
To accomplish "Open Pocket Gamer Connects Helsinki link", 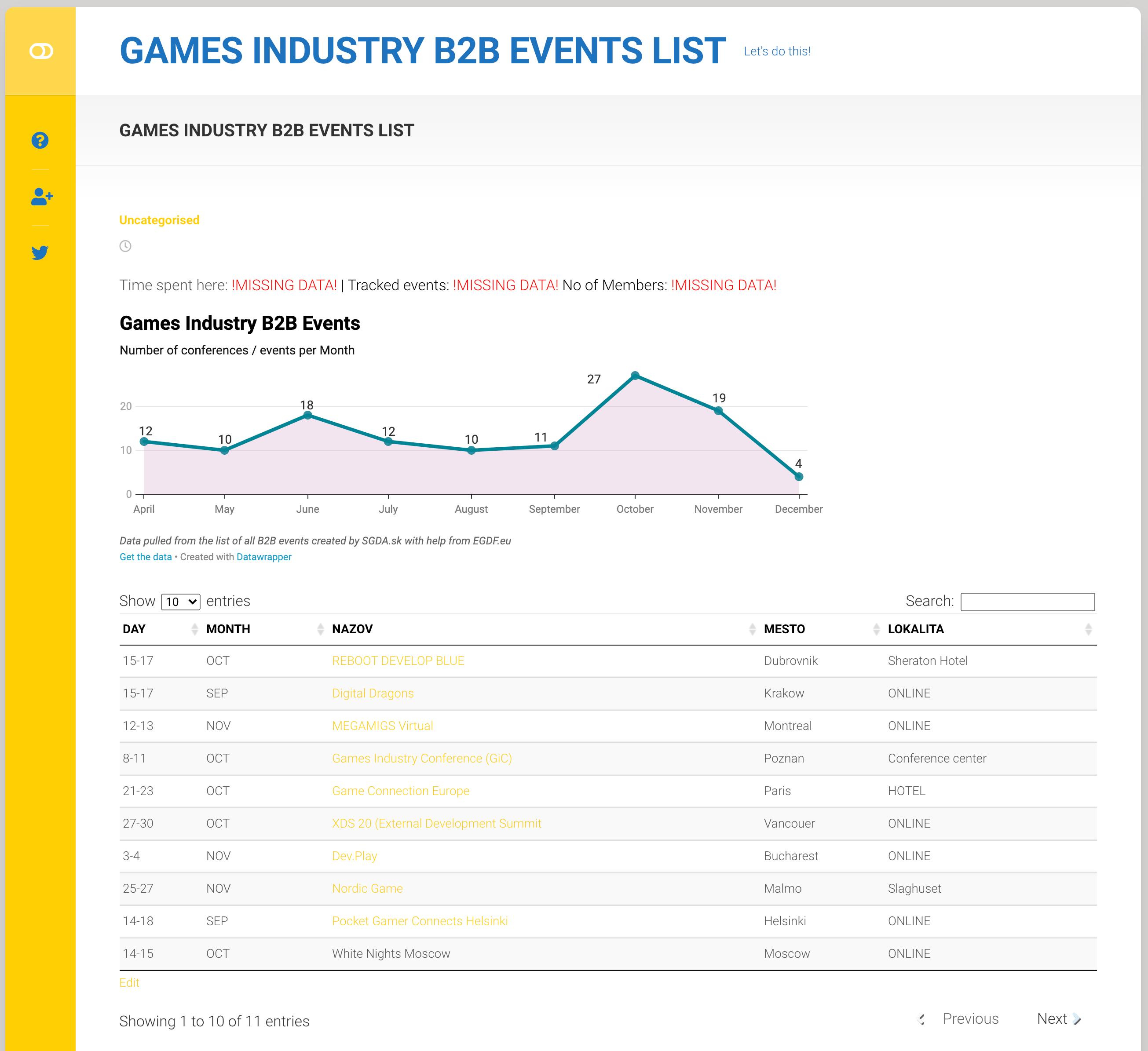I will pos(420,921).
